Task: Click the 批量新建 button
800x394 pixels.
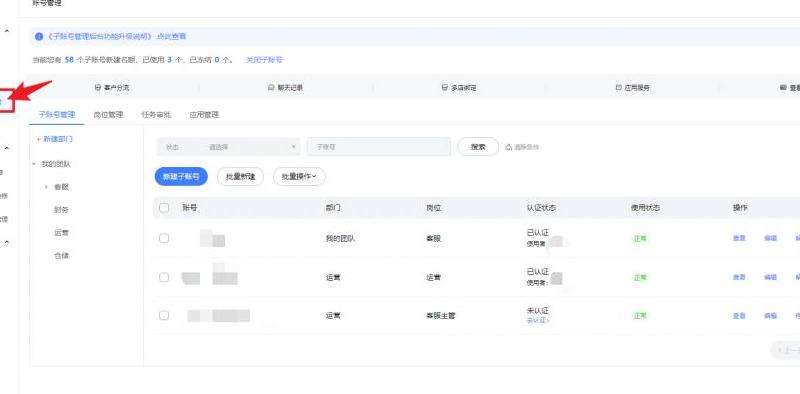Action: tap(240, 177)
